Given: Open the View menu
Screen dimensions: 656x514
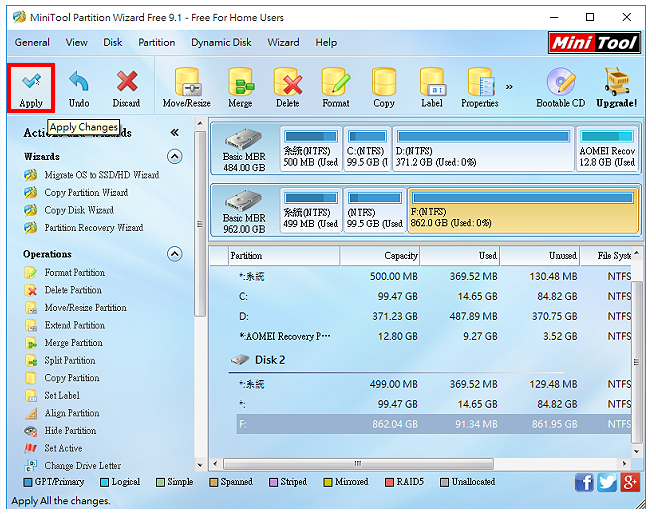Looking at the screenshot, I should (x=77, y=42).
